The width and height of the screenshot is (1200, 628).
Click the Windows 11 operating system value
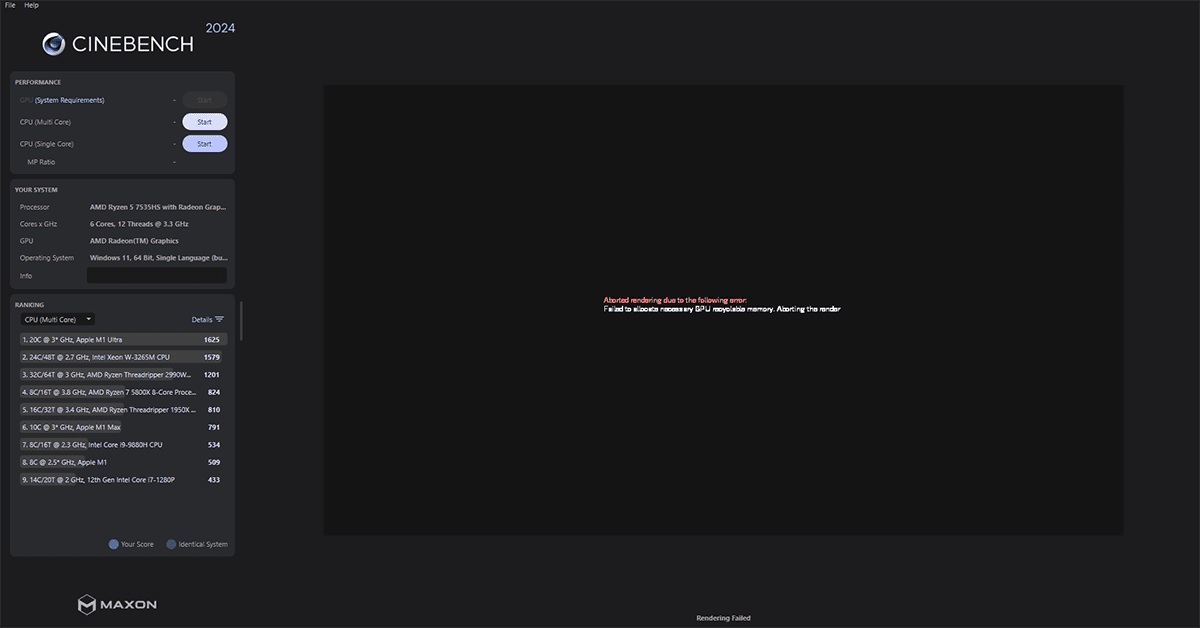pos(158,258)
